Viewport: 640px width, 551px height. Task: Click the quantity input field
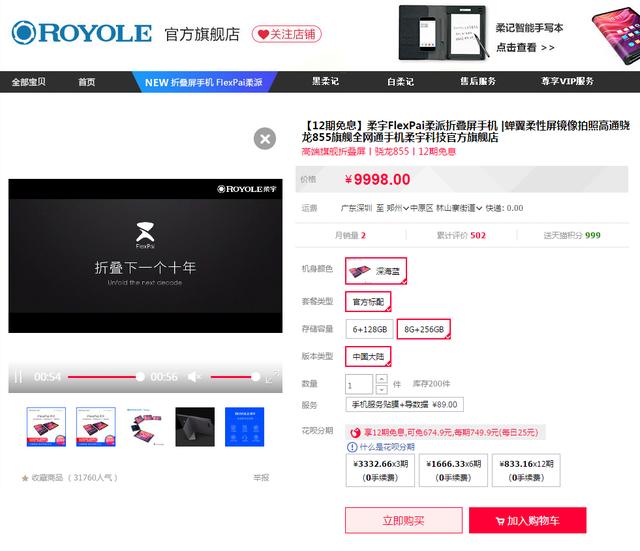[x=359, y=384]
